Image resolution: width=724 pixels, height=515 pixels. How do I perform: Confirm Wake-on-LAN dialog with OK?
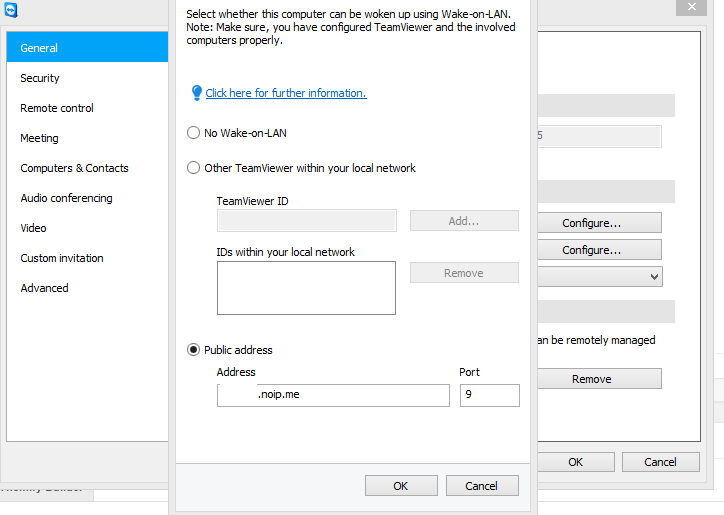pos(401,485)
